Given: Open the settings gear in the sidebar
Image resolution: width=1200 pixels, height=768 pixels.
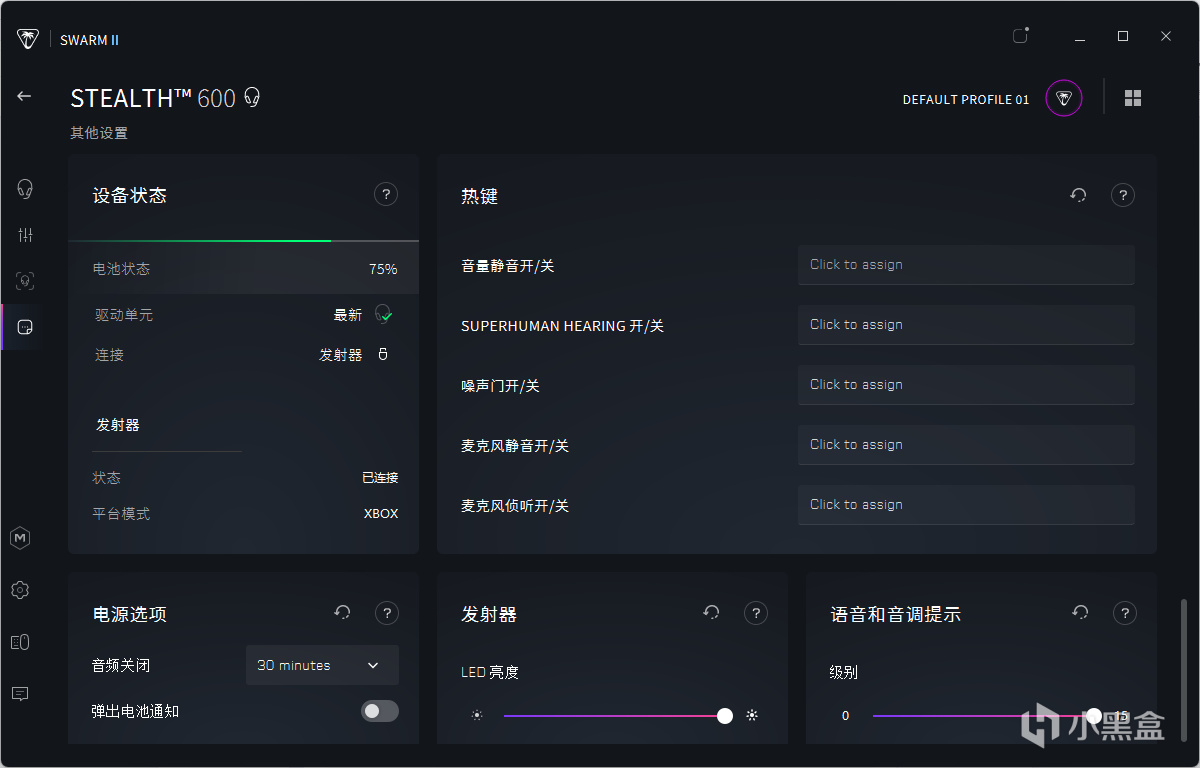Looking at the screenshot, I should [20, 590].
